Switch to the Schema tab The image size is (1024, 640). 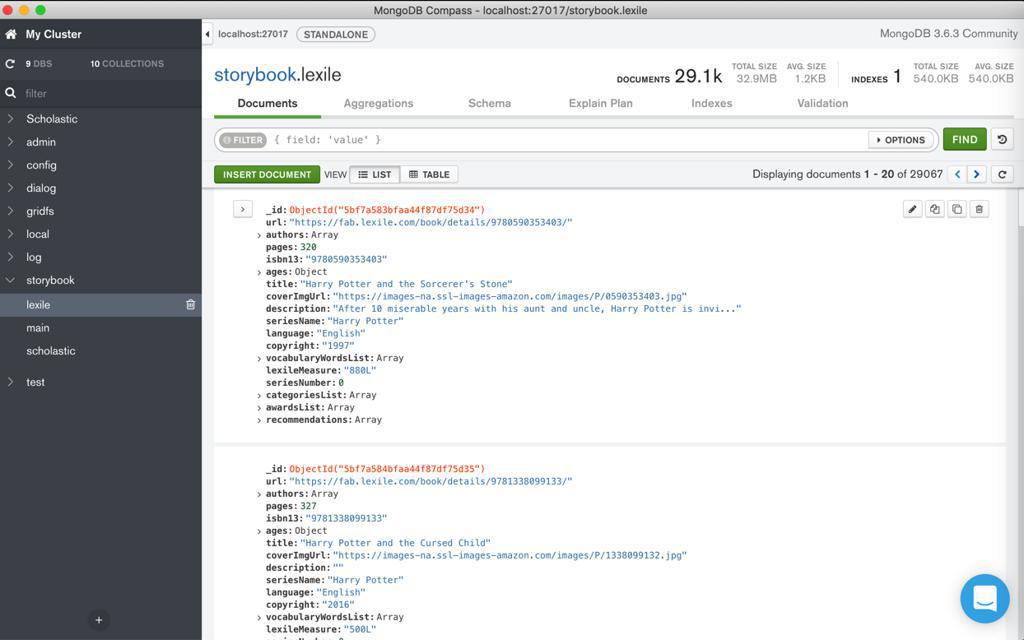tap(489, 103)
